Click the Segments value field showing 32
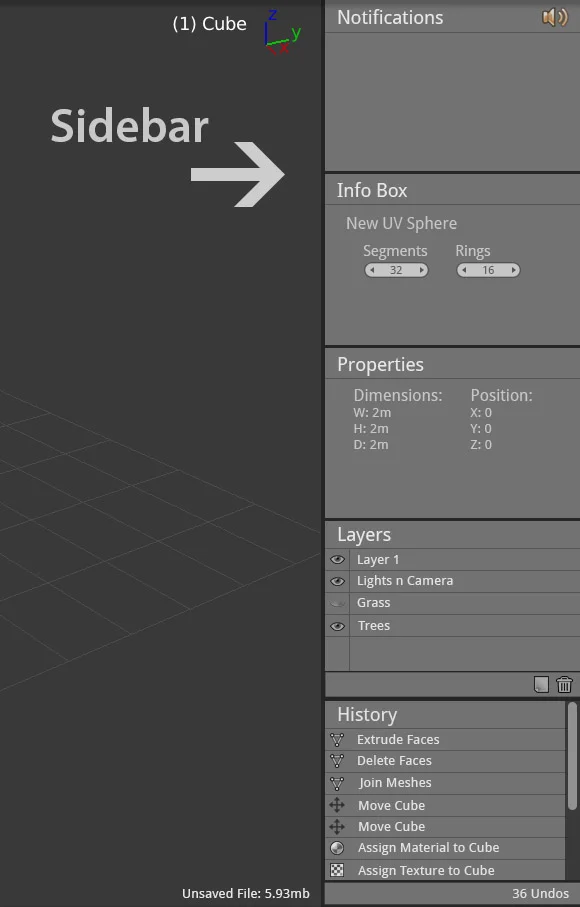 pos(396,270)
